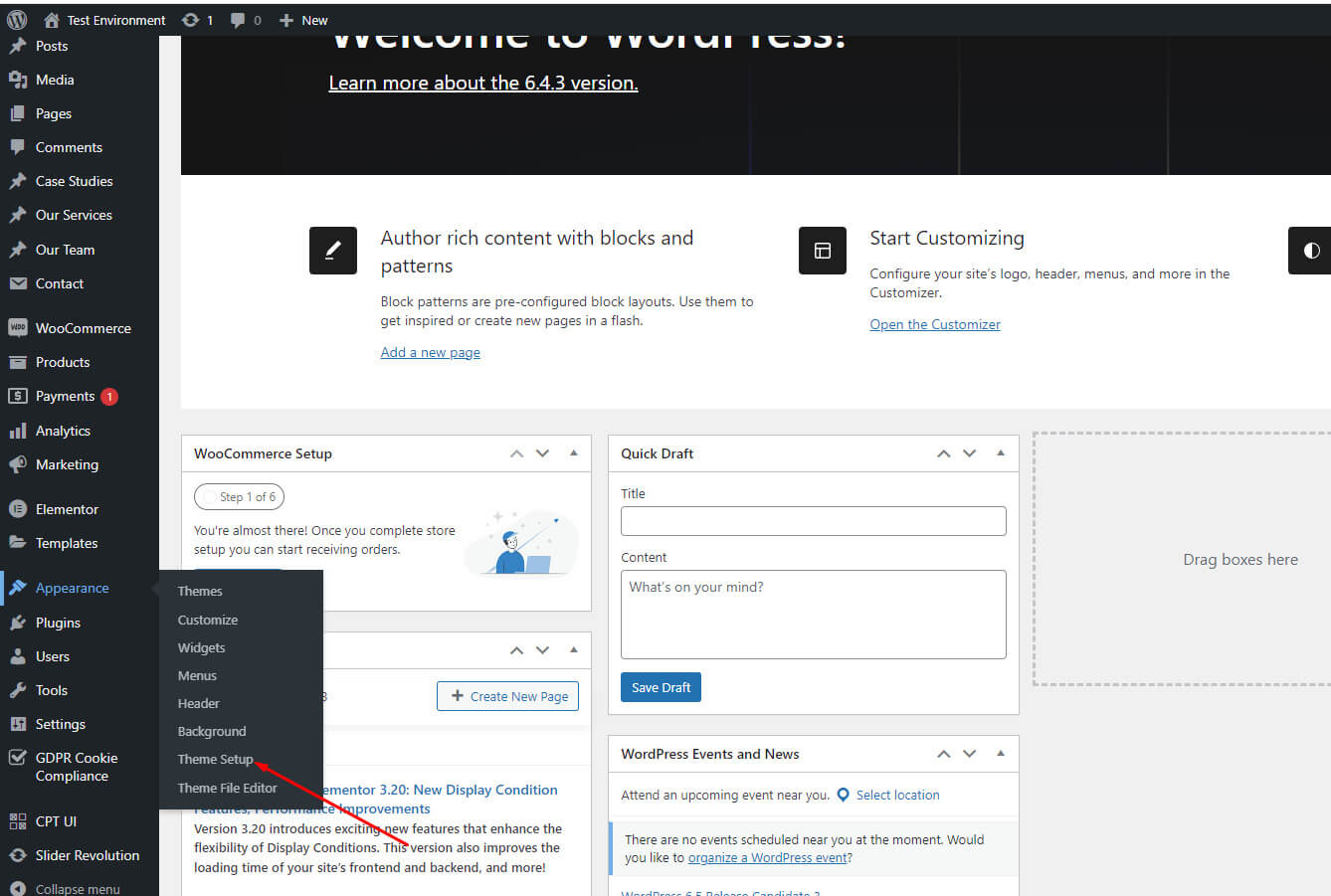Click the Create New Page button

click(x=507, y=696)
